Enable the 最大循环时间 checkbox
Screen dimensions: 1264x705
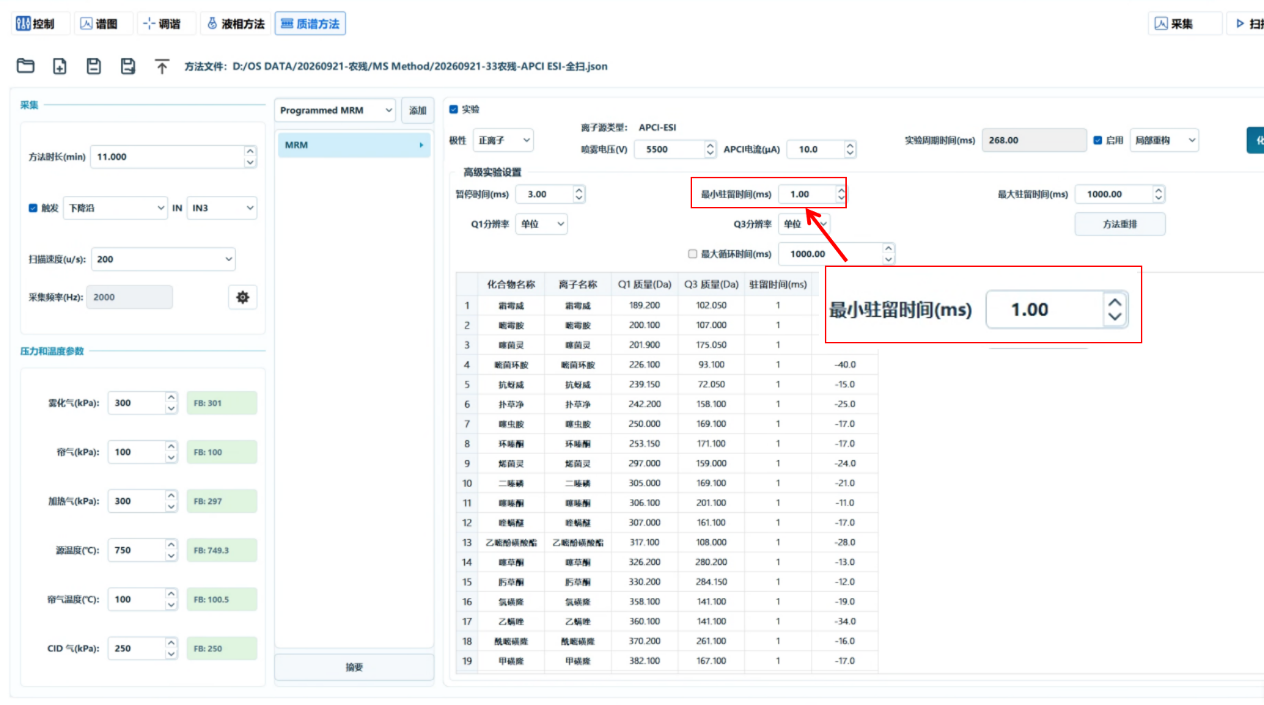click(693, 254)
